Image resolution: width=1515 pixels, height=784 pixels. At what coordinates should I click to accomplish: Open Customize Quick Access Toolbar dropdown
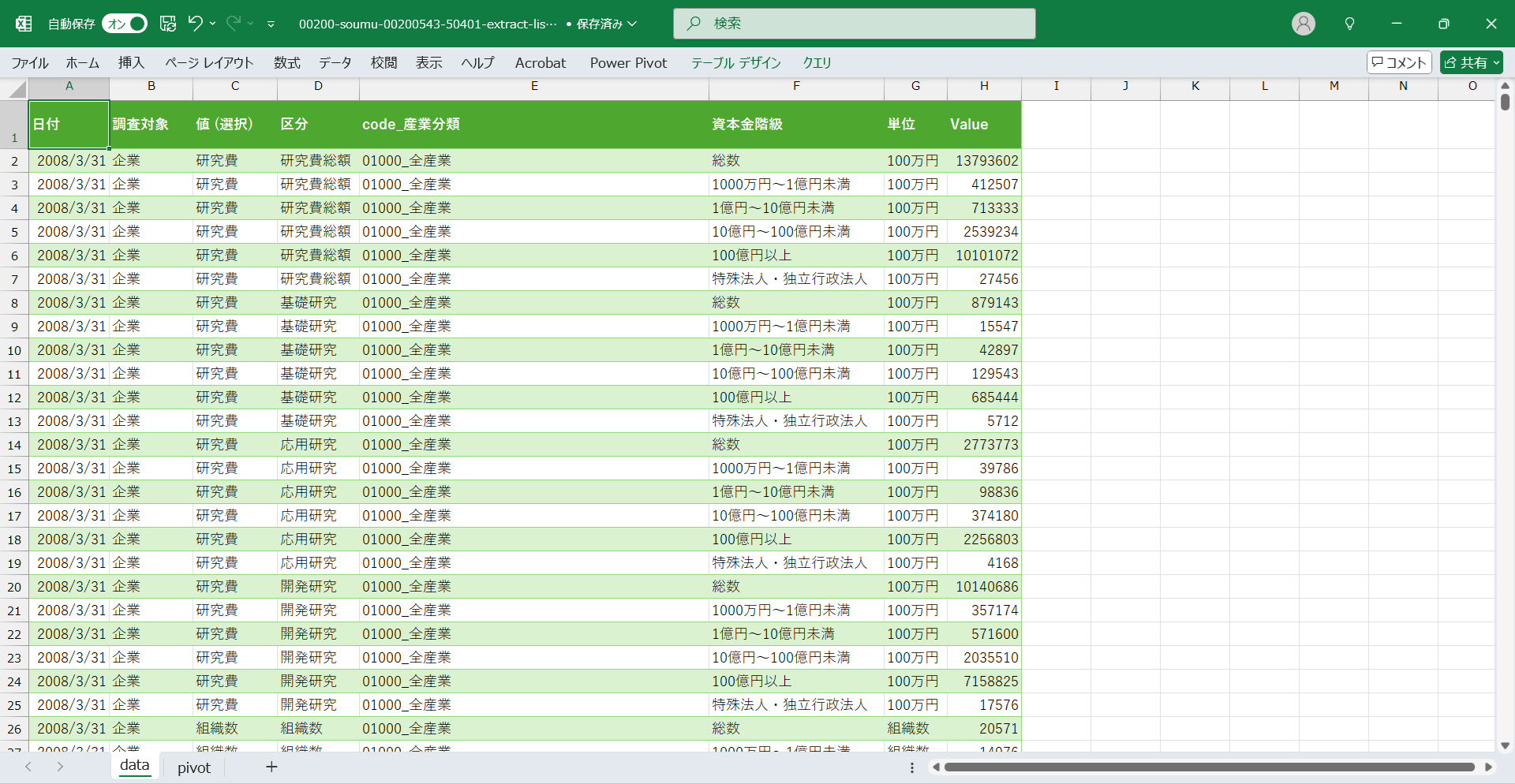tap(271, 24)
